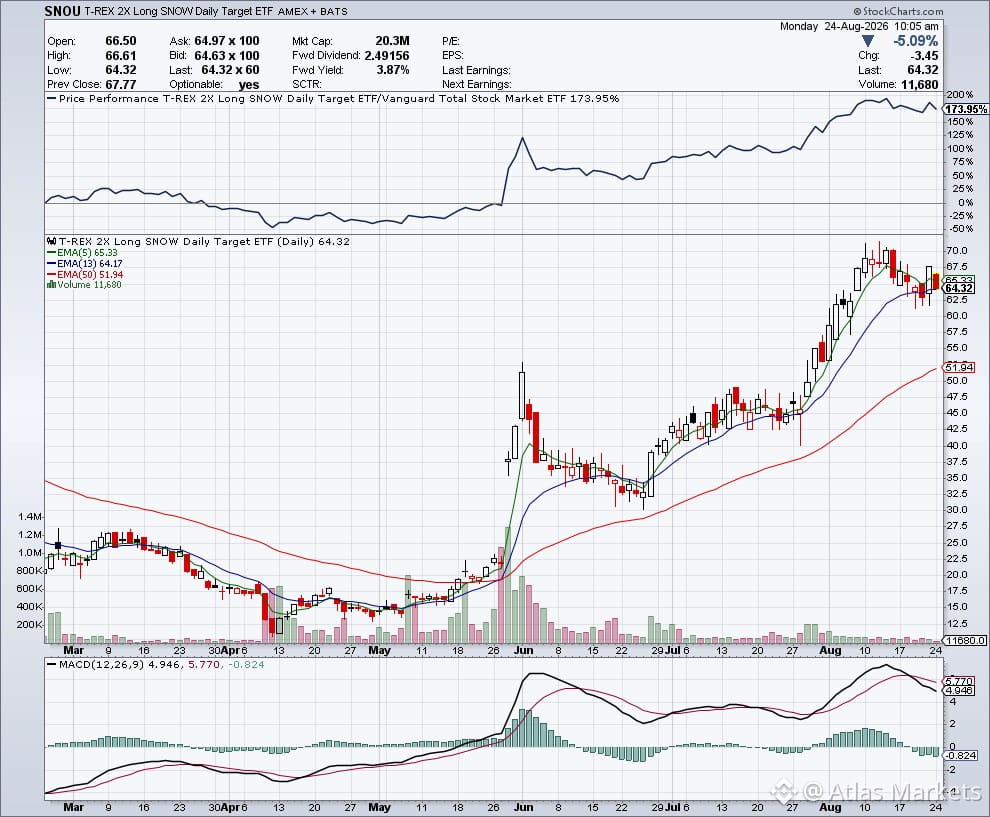990x817 pixels.
Task: Click the Last quote 64.32 x 60
Action: pyautogui.click(x=230, y=70)
